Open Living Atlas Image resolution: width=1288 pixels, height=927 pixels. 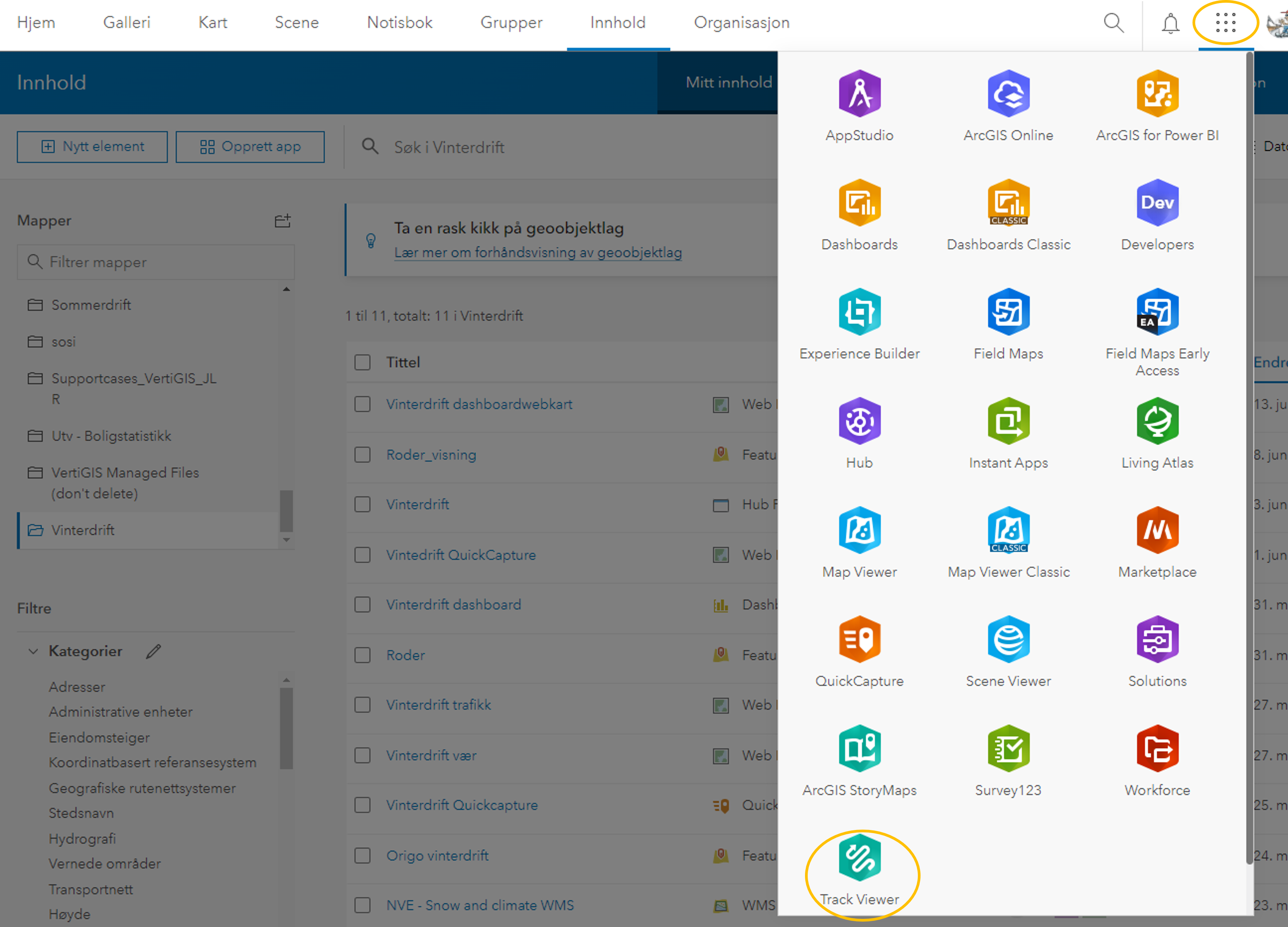(x=1157, y=434)
